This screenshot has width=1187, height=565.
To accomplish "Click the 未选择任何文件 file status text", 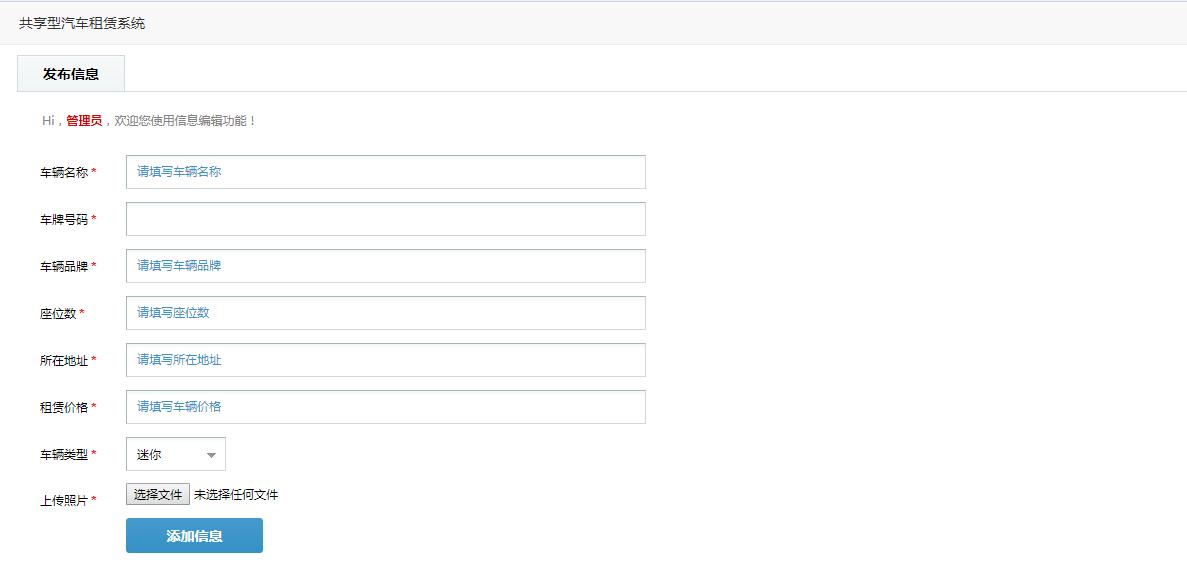I will click(236, 495).
